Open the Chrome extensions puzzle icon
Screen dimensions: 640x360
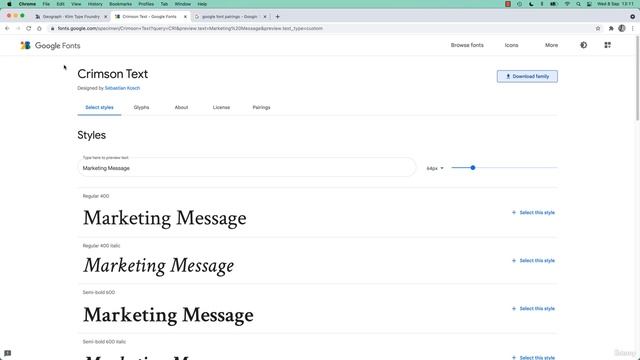[x=611, y=28]
